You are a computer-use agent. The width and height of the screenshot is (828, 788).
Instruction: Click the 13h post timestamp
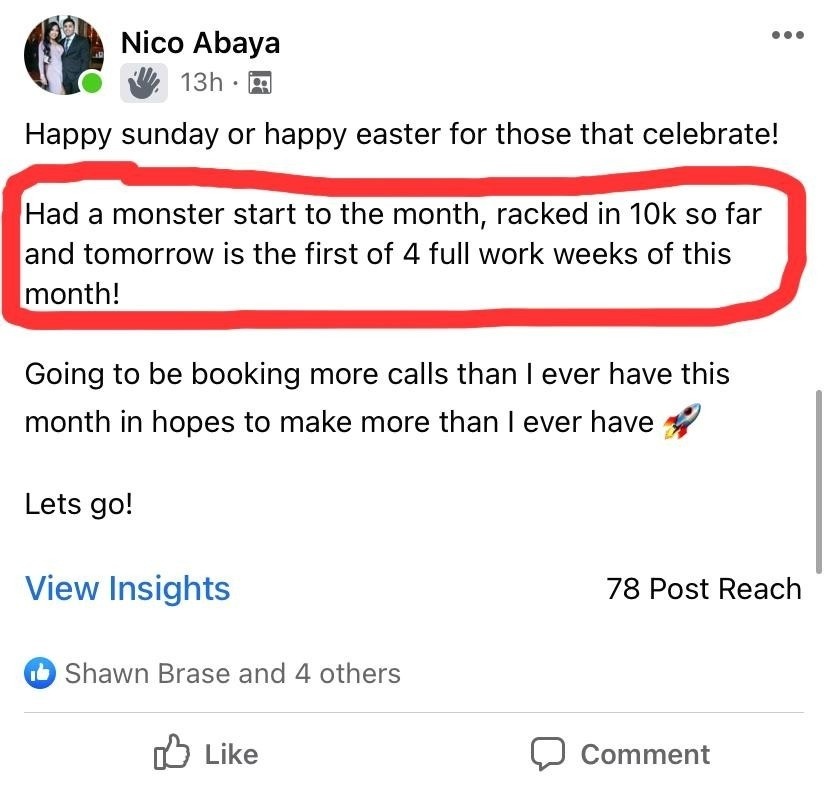(x=202, y=83)
